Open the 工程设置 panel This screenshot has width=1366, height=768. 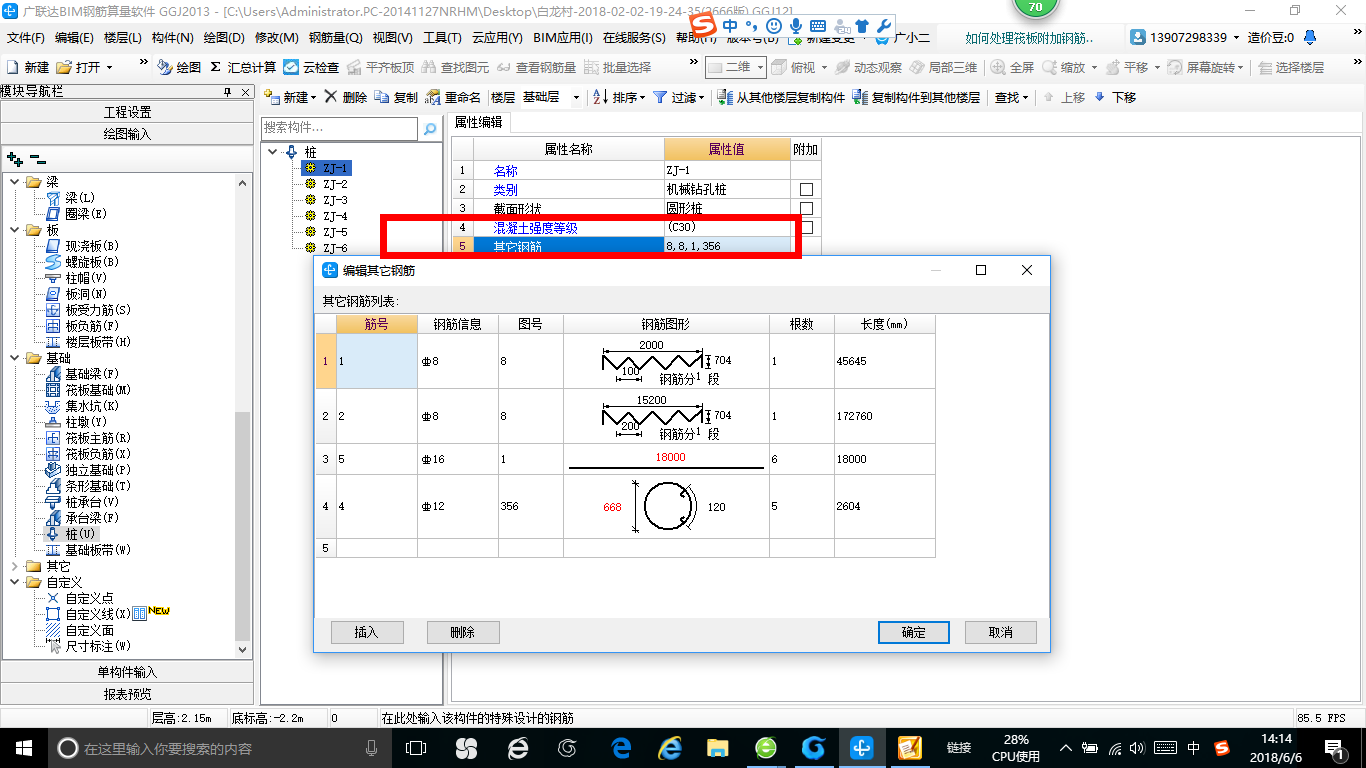[x=127, y=112]
